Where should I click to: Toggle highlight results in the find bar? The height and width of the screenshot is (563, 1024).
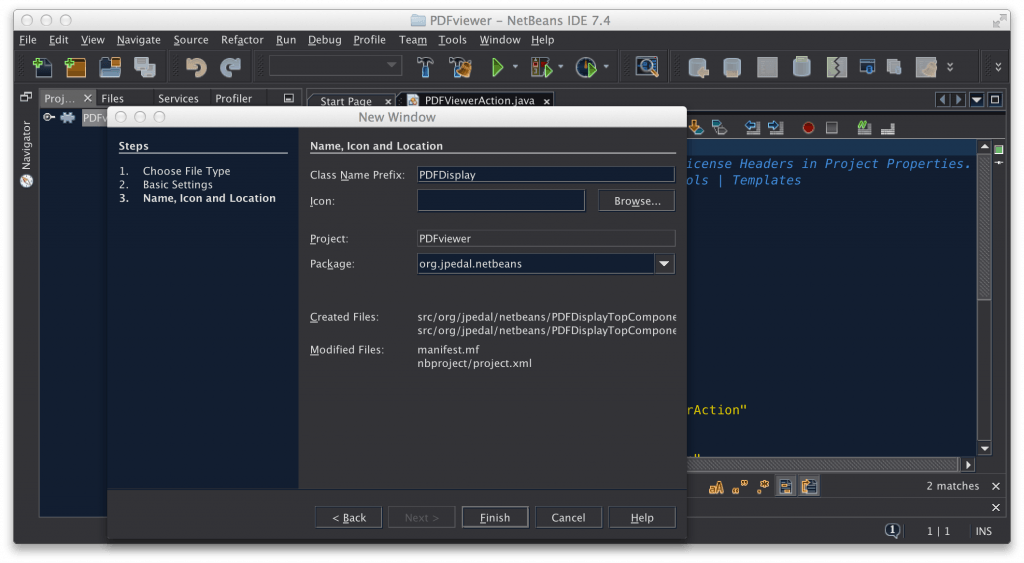[786, 487]
